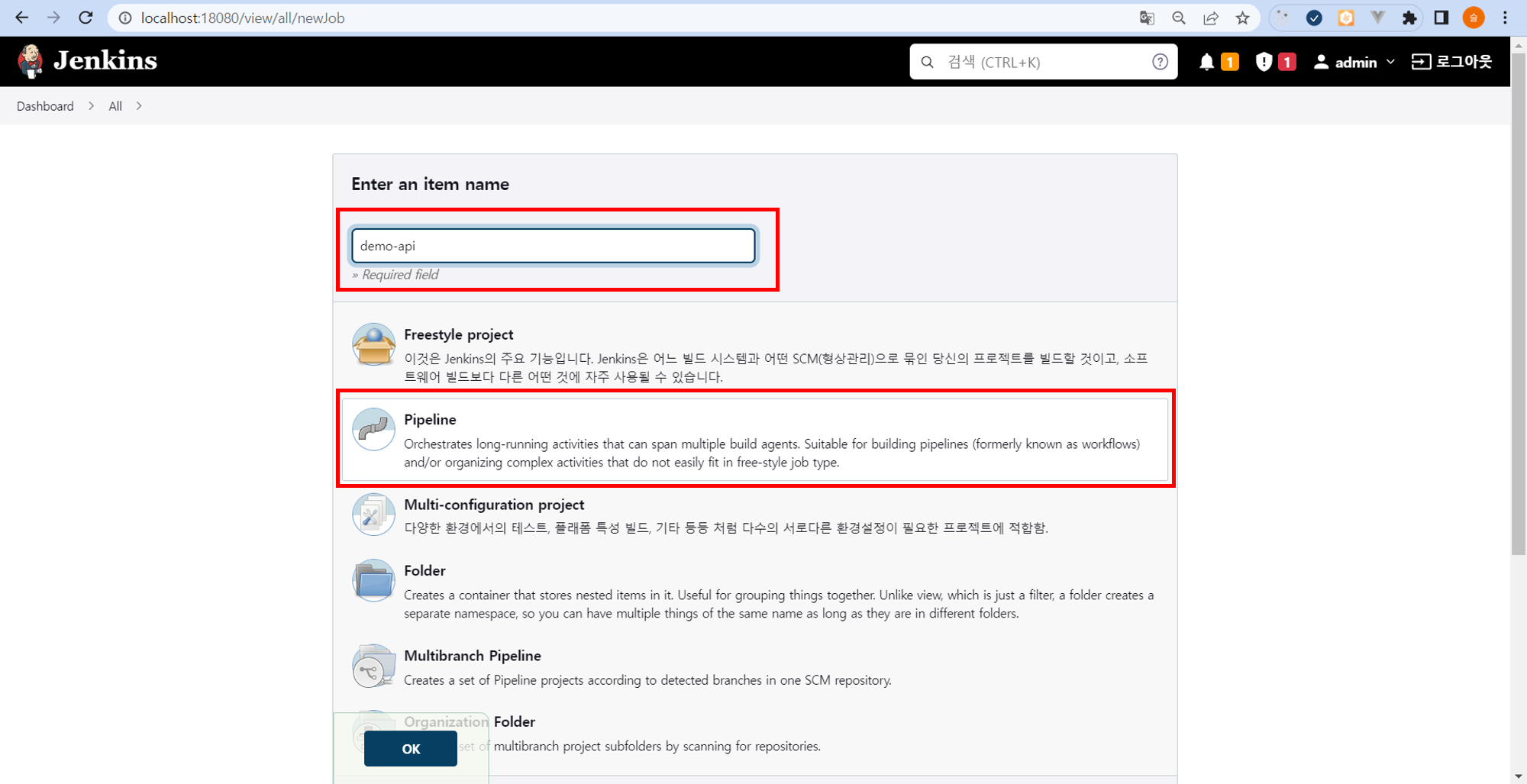Viewport: 1527px width, 784px height.
Task: Bookmark this page with star icon
Action: pos(1243,18)
